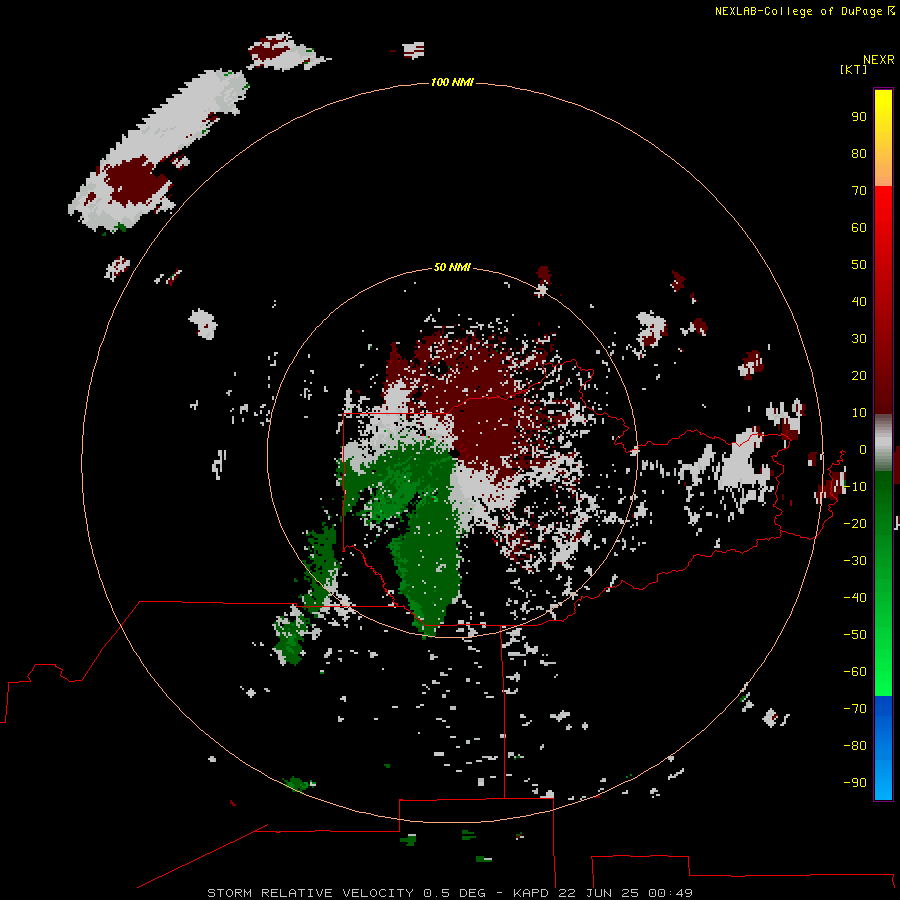Click the 22 JUN 25 date in caption

[x=600, y=893]
